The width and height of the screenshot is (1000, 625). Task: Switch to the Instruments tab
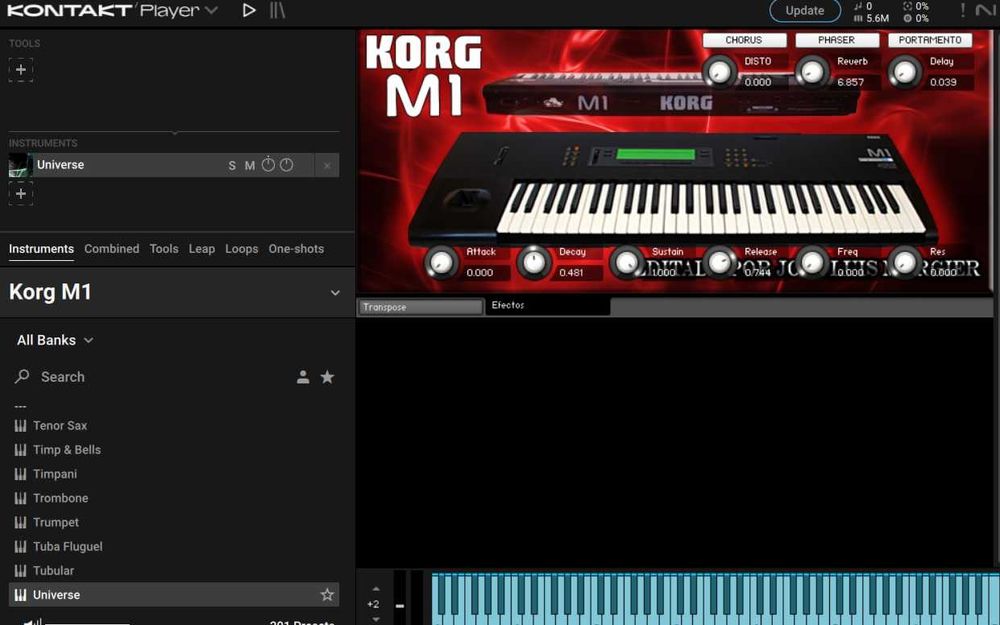click(41, 249)
